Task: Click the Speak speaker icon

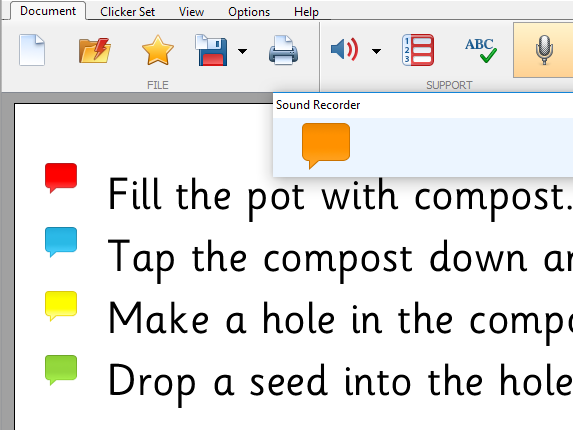Action: 344,49
